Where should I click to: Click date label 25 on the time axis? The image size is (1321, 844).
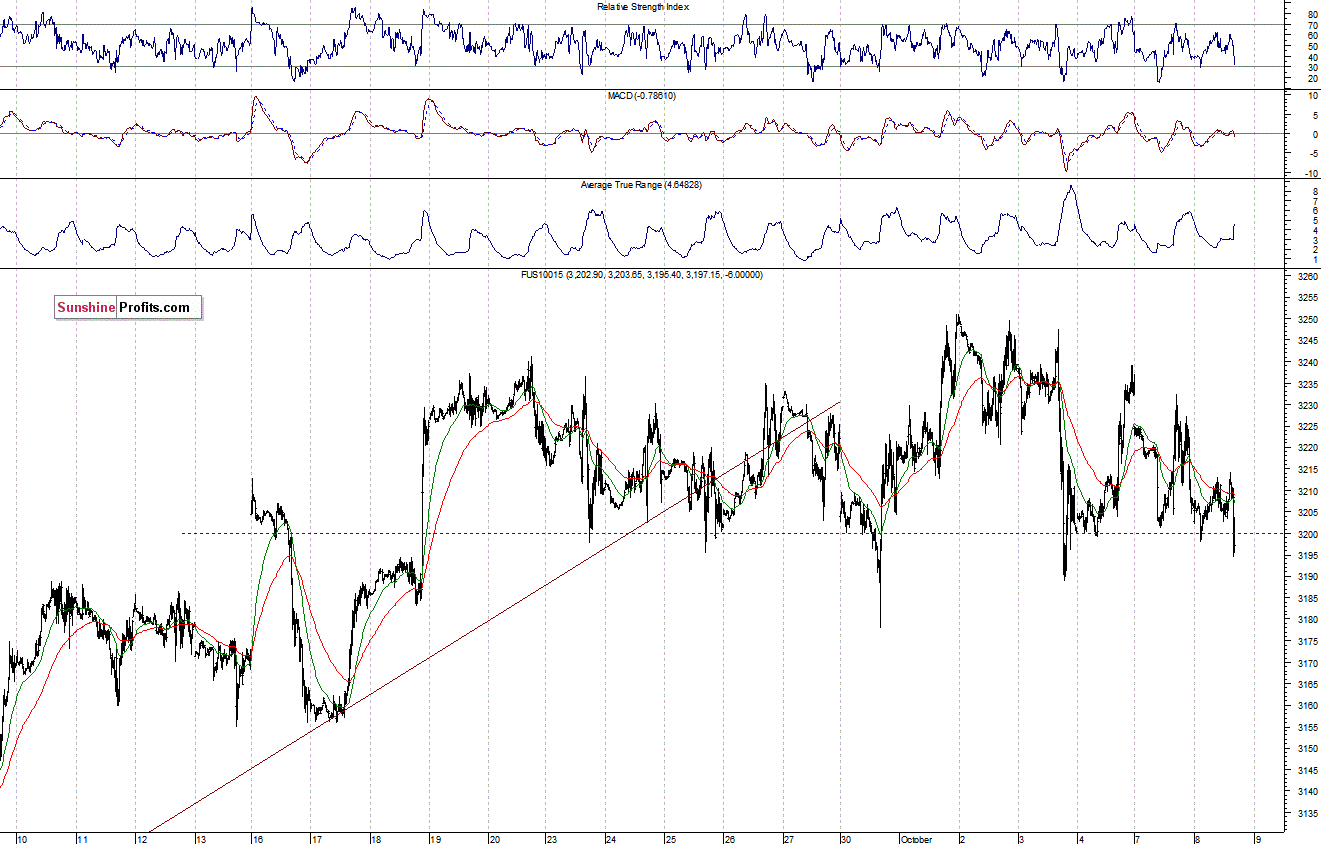tap(671, 839)
